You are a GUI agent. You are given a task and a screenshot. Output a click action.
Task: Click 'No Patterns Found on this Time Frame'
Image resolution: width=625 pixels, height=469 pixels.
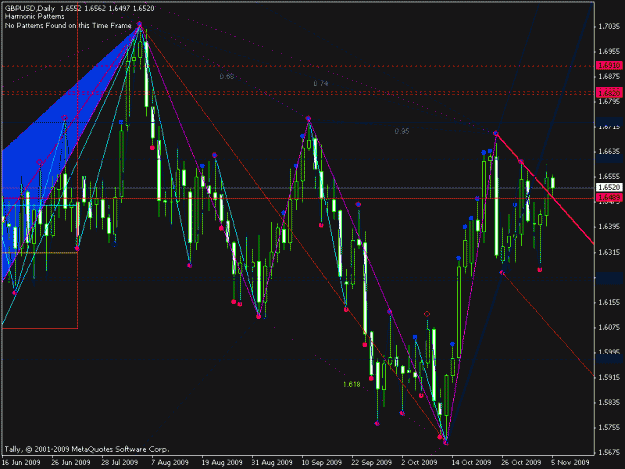pyautogui.click(x=68, y=26)
